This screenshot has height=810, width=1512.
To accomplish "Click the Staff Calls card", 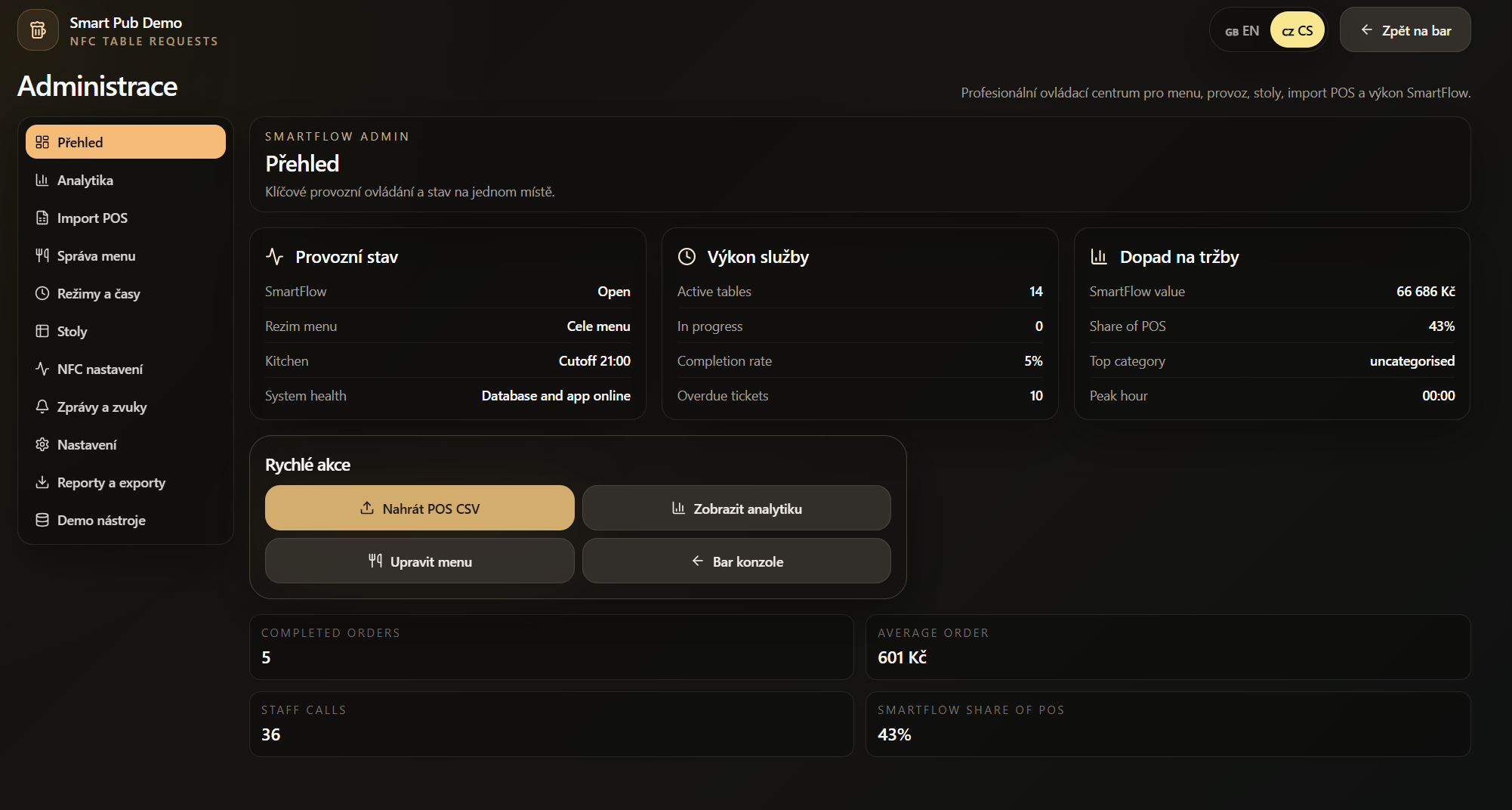I will (x=551, y=724).
